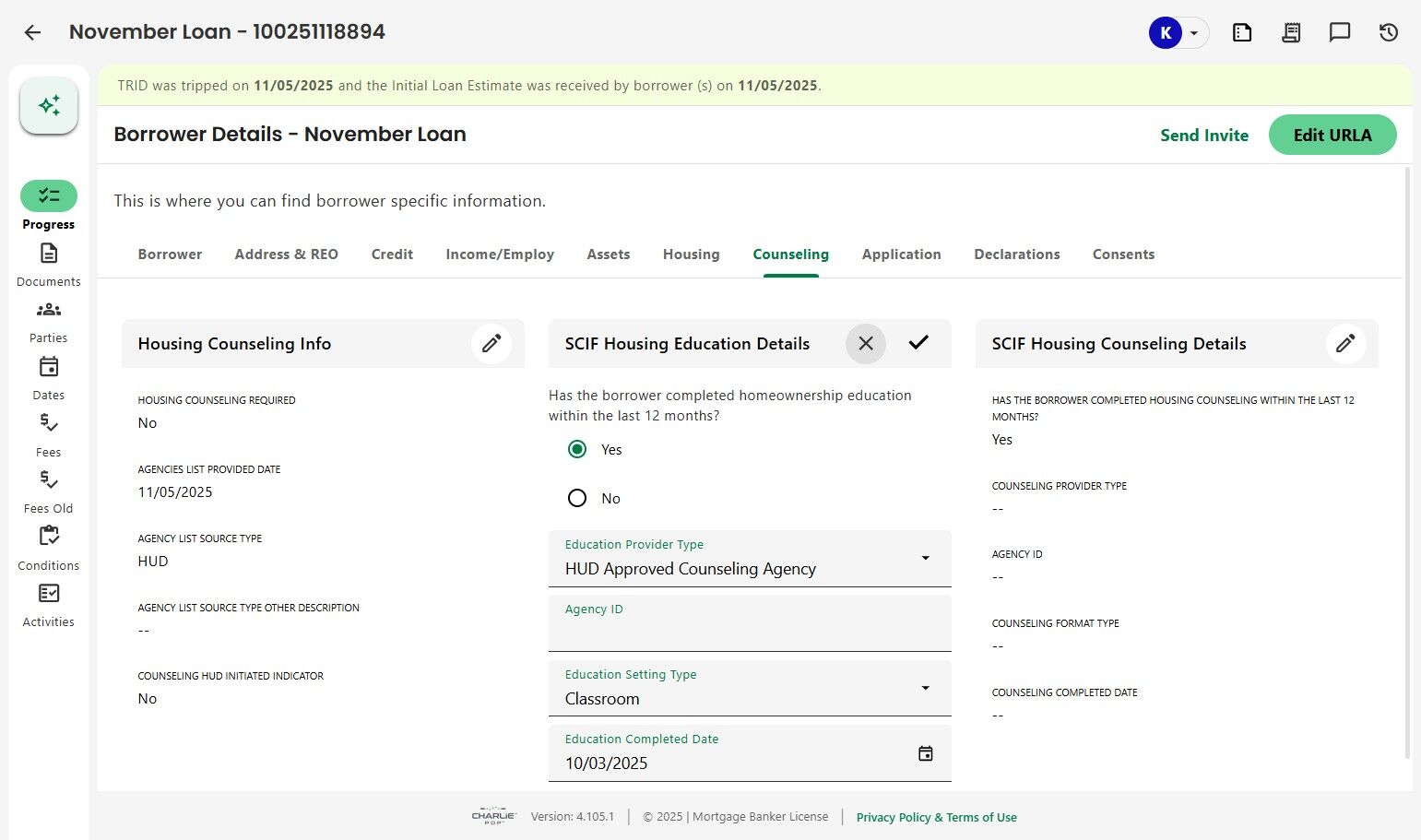Image resolution: width=1421 pixels, height=840 pixels.
Task: Switch to the Income/Employ tab
Action: [x=500, y=254]
